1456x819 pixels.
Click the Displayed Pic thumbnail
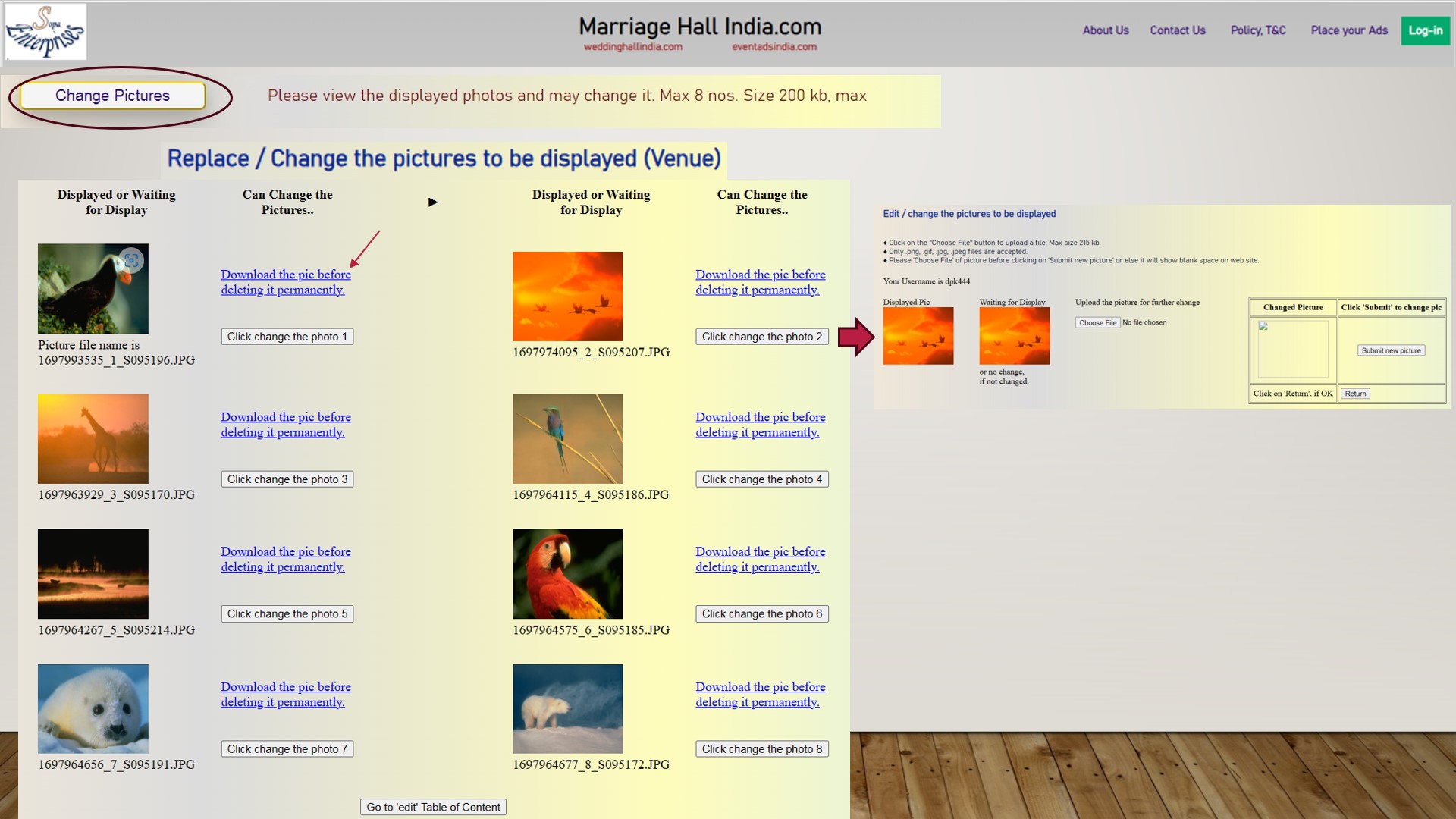(918, 336)
